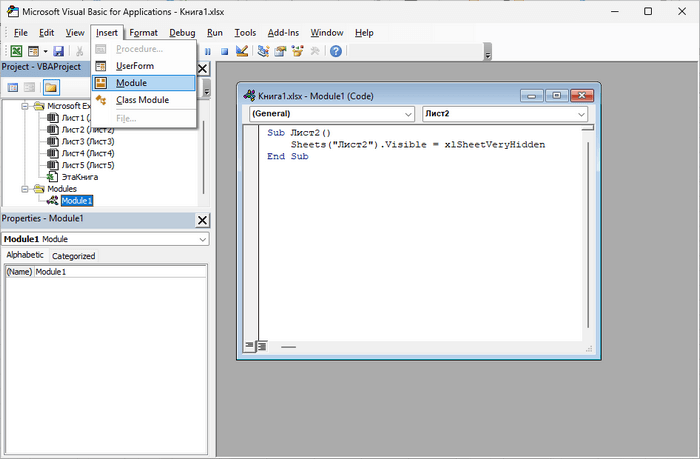Open the Лист2 procedure dropdown
700x459 pixels.
point(505,114)
